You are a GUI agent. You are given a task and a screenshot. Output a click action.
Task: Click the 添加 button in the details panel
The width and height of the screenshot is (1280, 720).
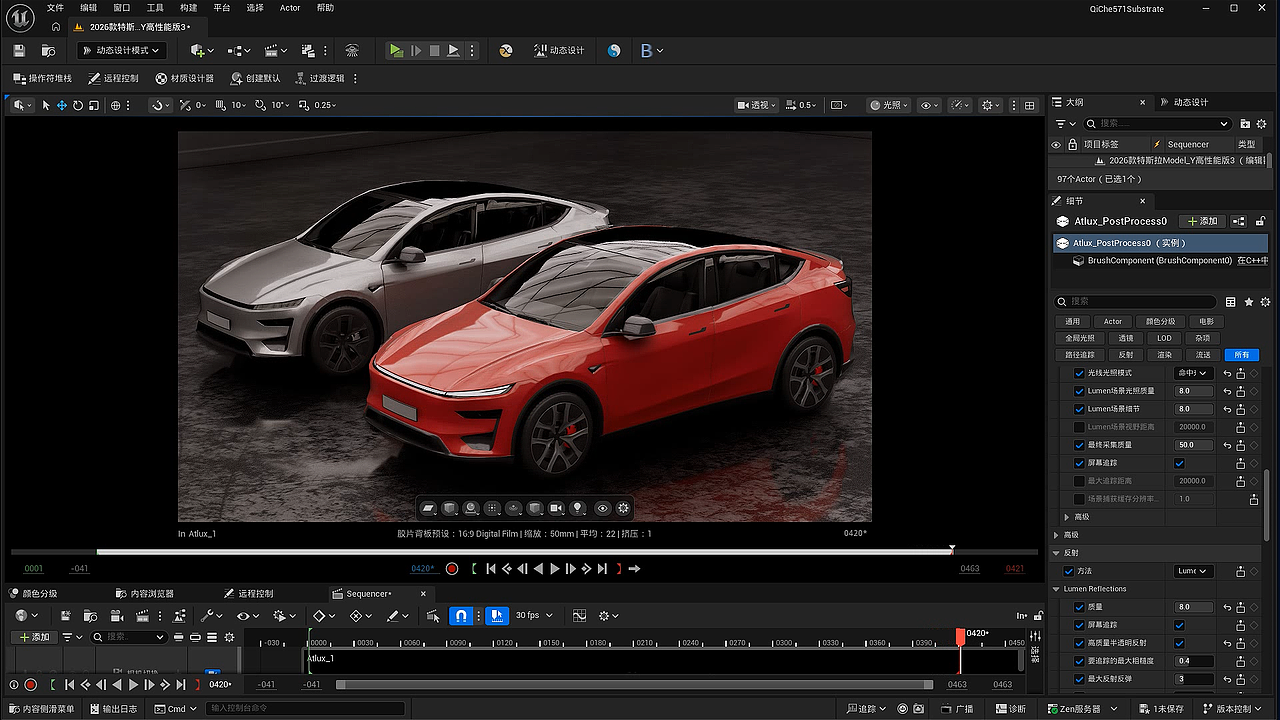click(1203, 221)
